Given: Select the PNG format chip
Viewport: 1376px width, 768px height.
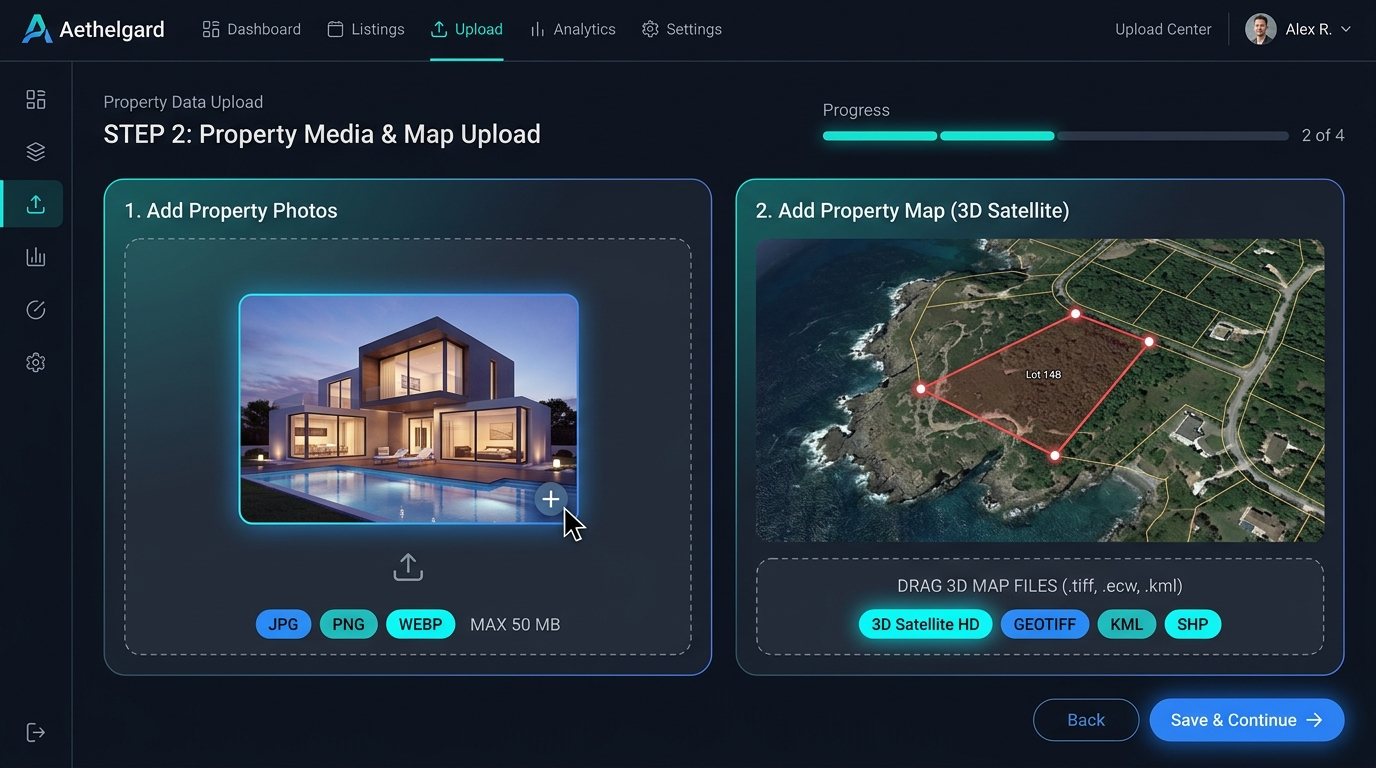Looking at the screenshot, I should click(349, 624).
